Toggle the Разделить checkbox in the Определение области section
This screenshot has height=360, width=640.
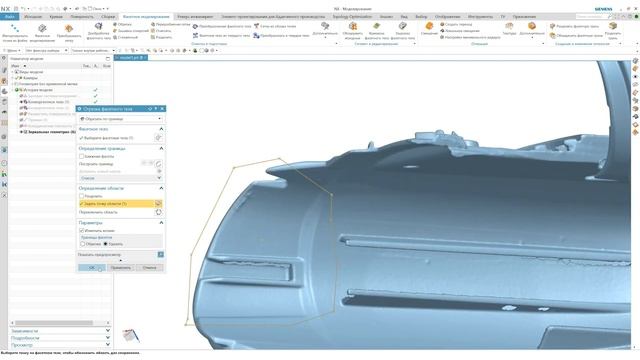pyautogui.click(x=82, y=196)
